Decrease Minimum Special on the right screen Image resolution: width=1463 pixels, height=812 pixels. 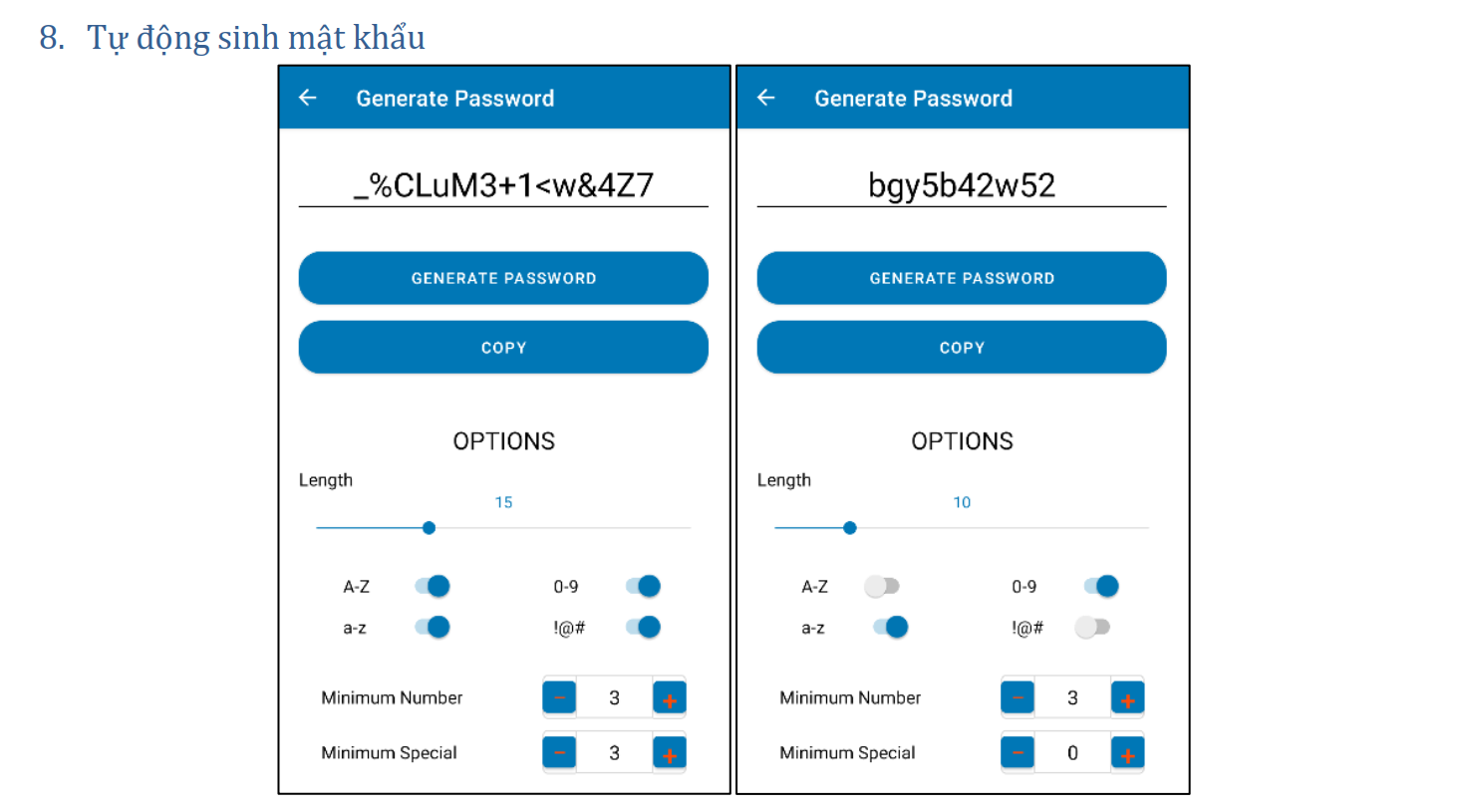click(x=1018, y=753)
